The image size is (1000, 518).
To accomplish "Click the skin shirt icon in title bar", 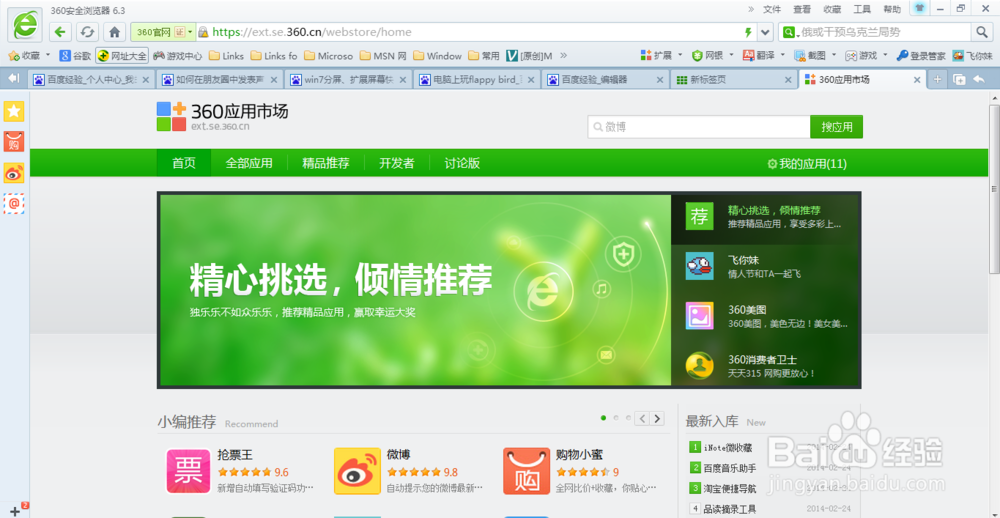I will point(919,8).
